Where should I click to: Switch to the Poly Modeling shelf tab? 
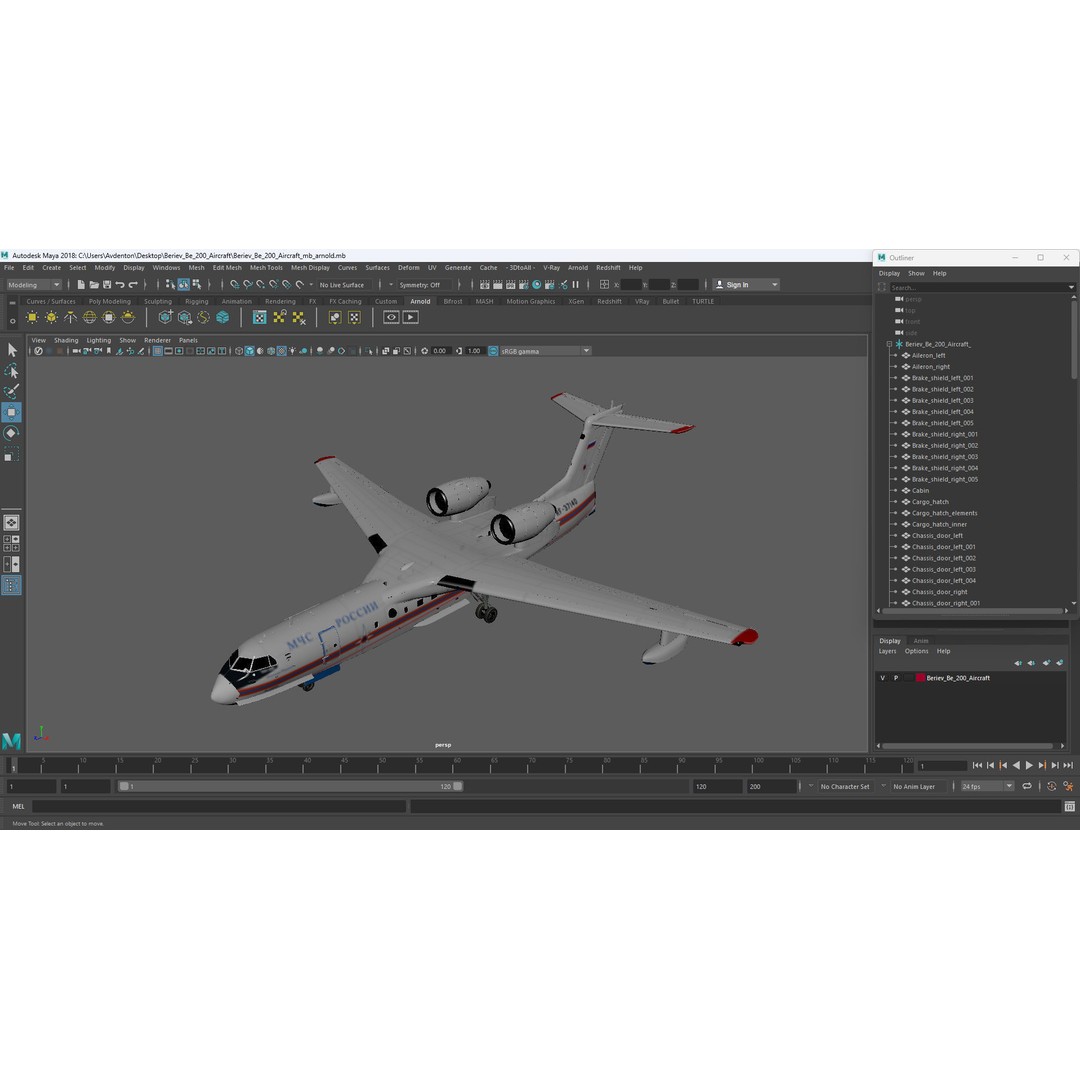click(x=110, y=301)
